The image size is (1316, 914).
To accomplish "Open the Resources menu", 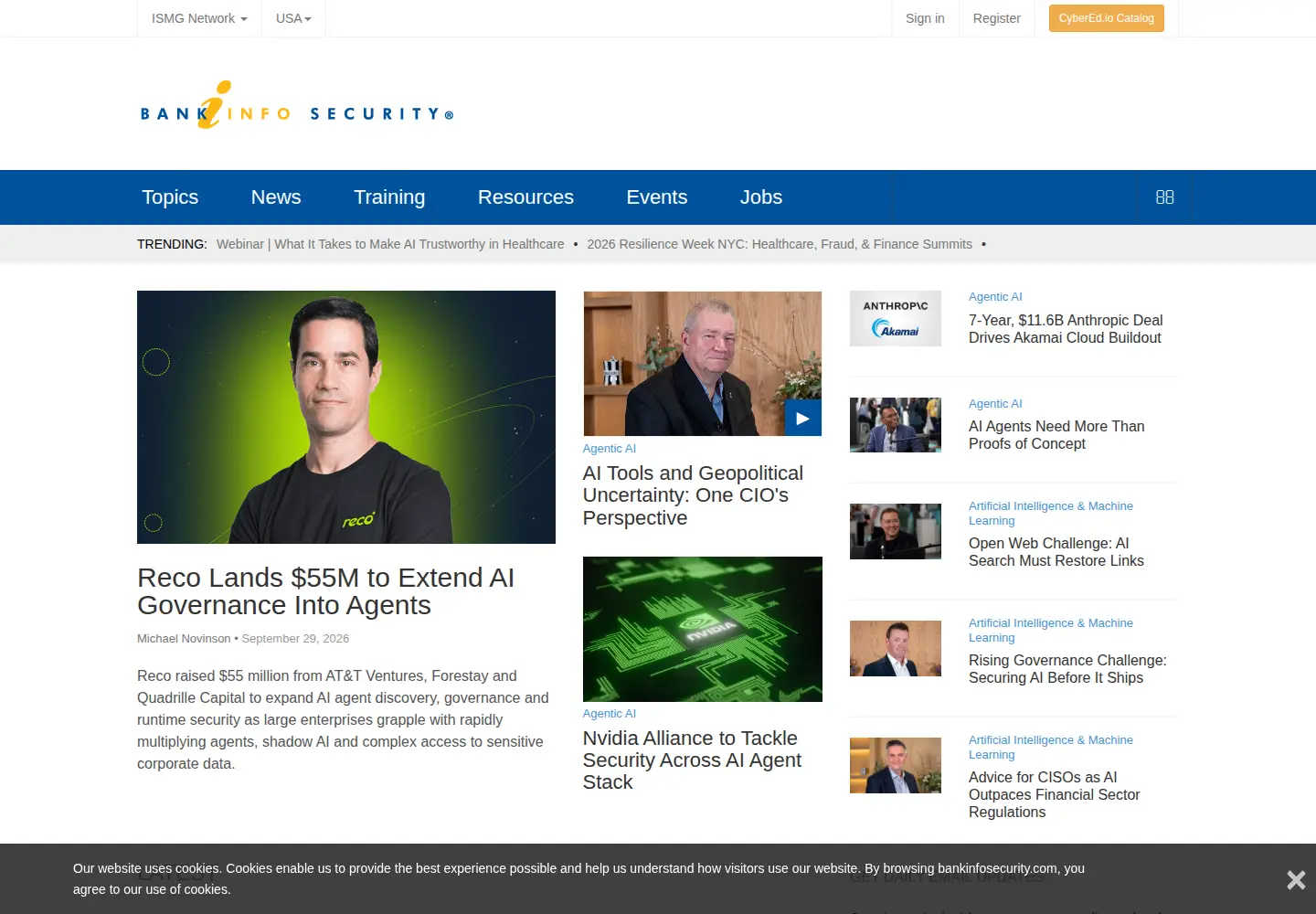I will point(525,197).
